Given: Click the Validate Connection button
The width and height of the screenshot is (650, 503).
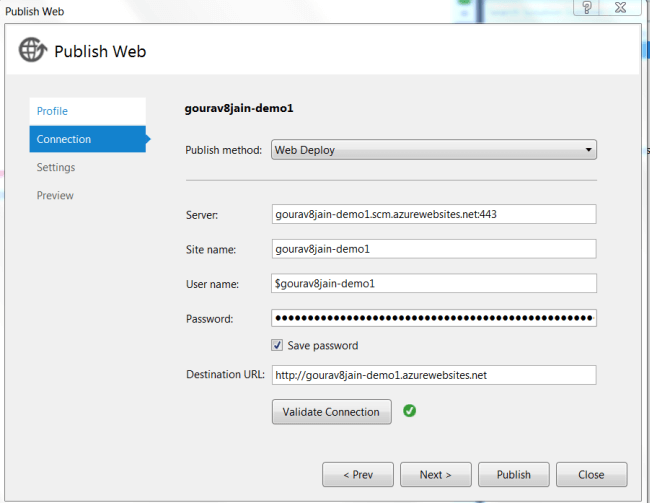Looking at the screenshot, I should coord(331,412).
